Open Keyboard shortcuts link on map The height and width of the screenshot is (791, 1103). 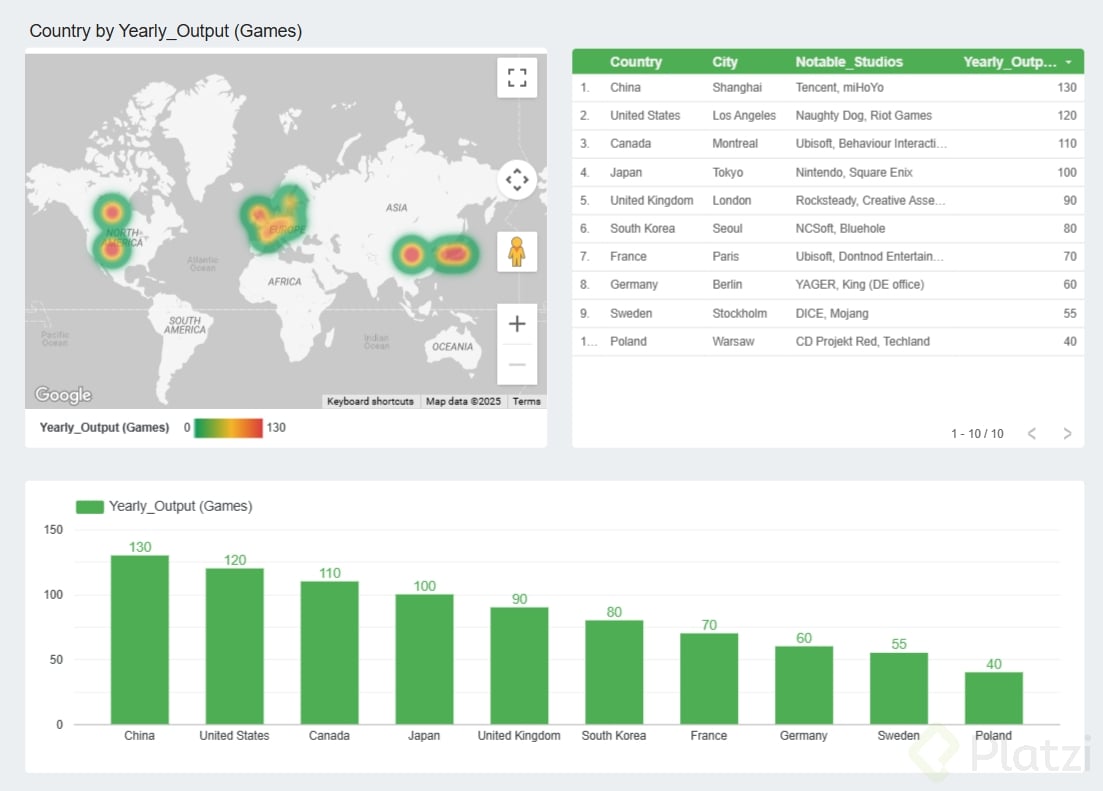(x=370, y=401)
